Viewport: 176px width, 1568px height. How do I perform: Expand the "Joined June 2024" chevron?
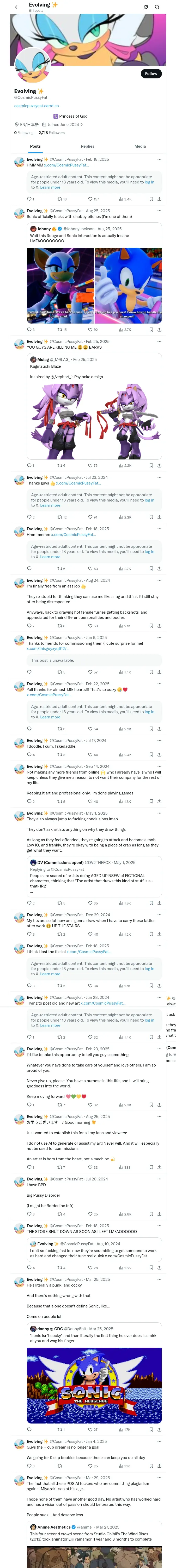pos(81,124)
